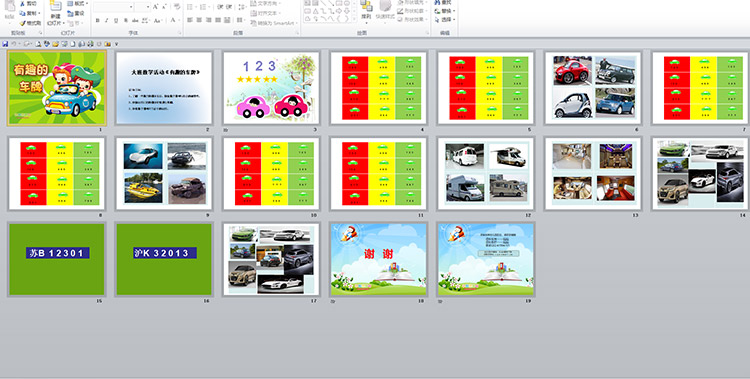
Task: Open Font dialog launcher
Action: point(180,33)
